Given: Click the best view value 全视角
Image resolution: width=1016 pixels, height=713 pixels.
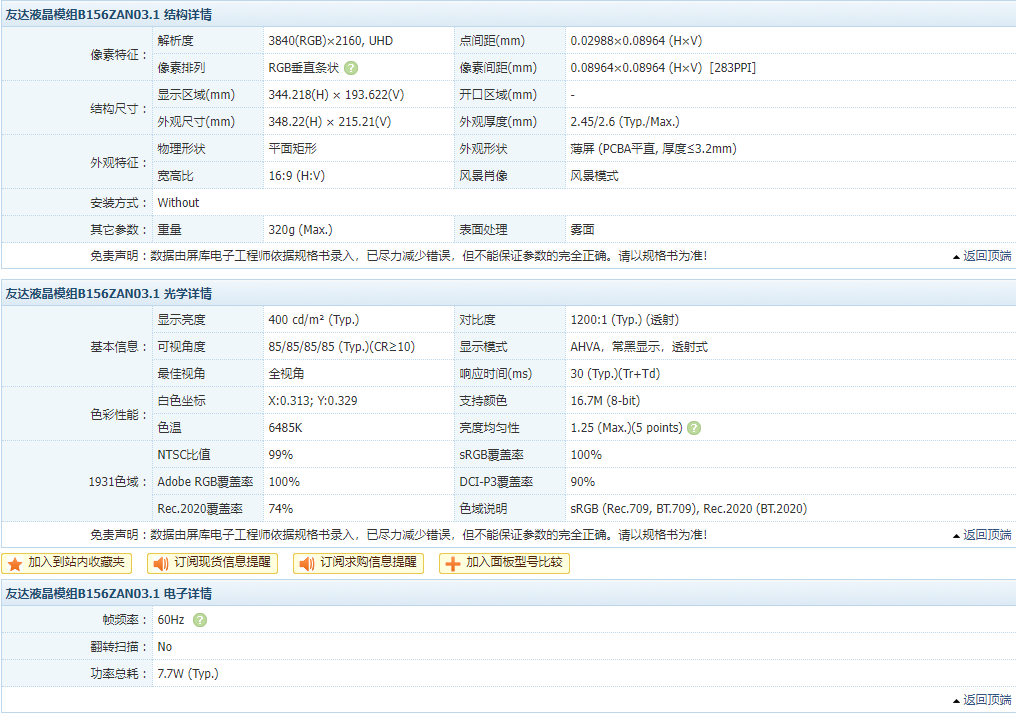Looking at the screenshot, I should click(286, 374).
